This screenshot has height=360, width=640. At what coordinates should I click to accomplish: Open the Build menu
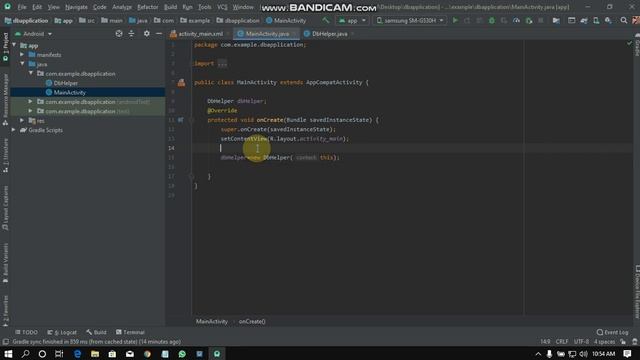pos(170,7)
